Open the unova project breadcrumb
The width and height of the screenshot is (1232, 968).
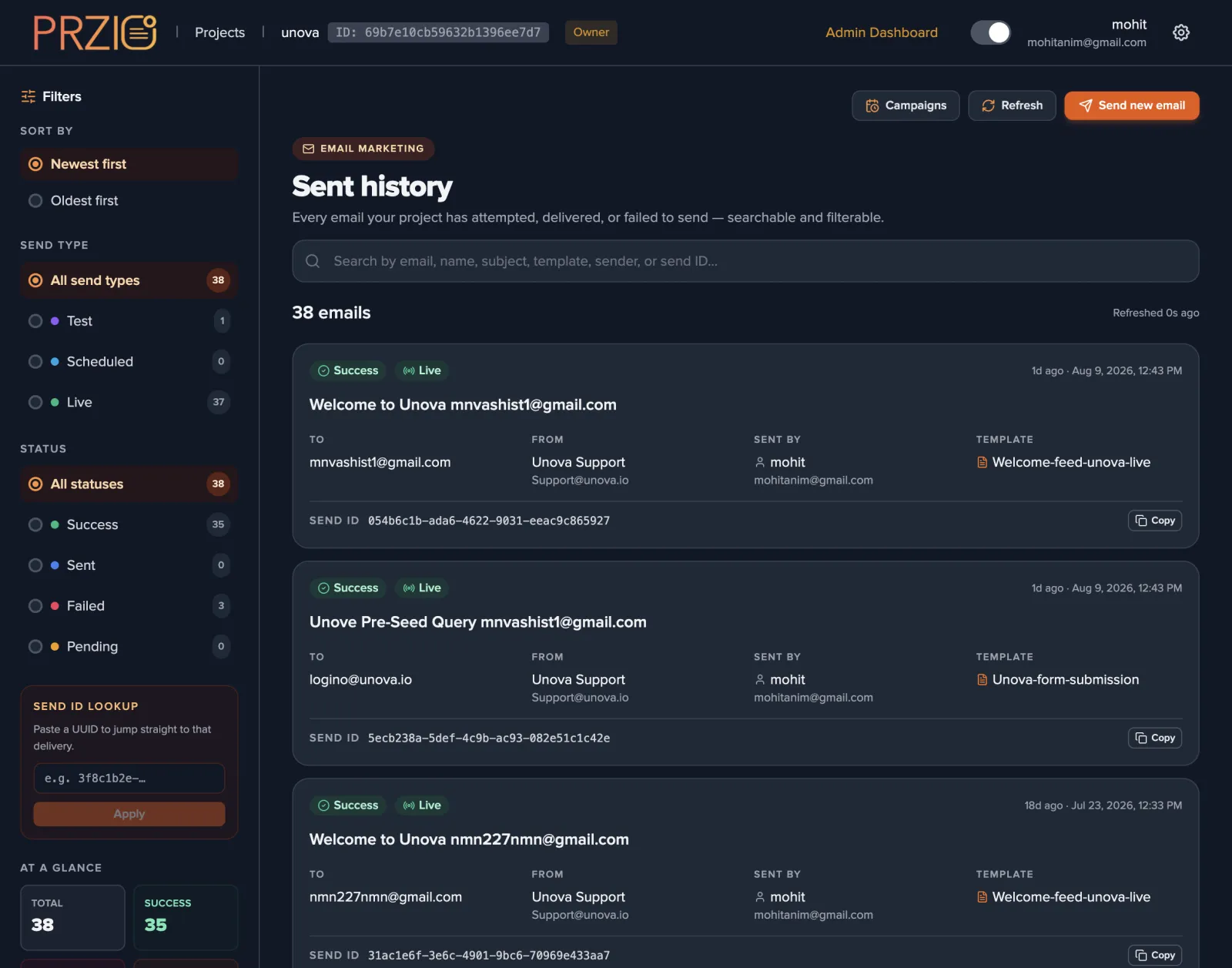[x=300, y=32]
